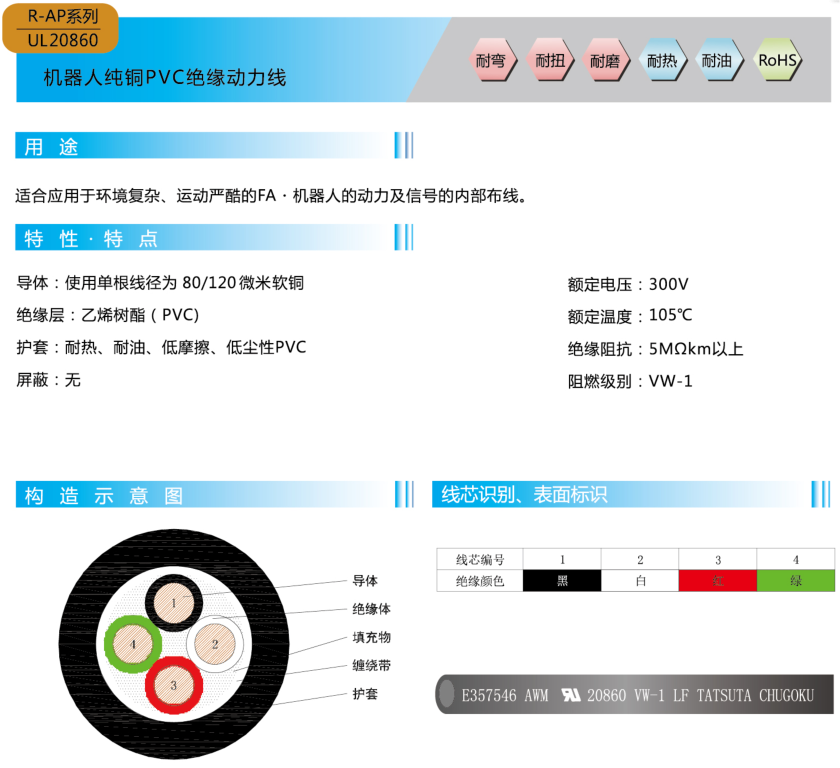Image resolution: width=840 pixels, height=768 pixels.
Task: Click the white insulation color cell
Action: point(640,580)
